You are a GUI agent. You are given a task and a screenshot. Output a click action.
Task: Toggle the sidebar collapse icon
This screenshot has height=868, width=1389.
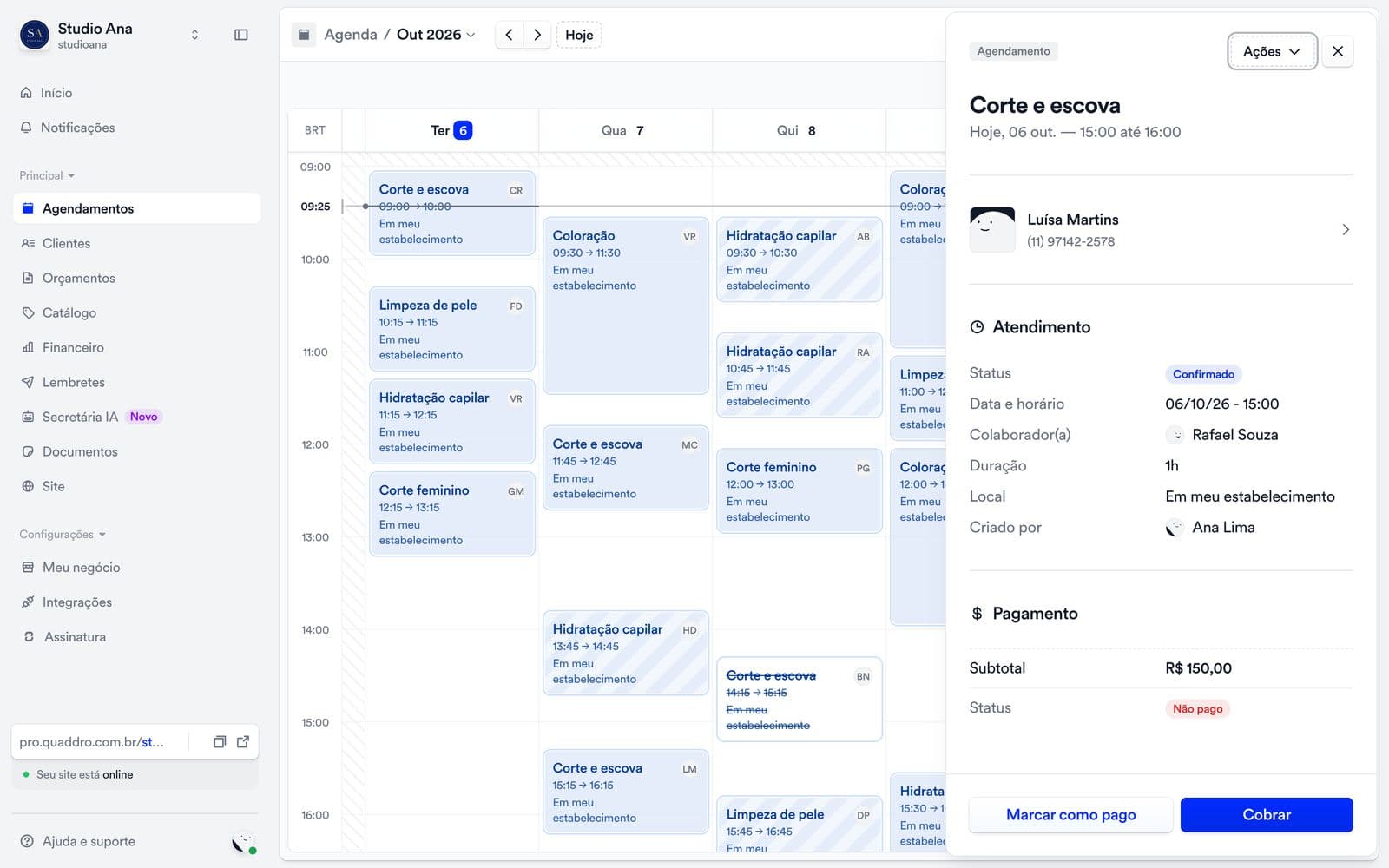click(x=241, y=35)
